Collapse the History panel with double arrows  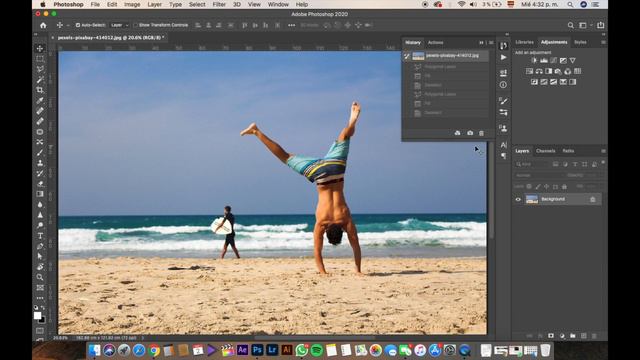(481, 42)
